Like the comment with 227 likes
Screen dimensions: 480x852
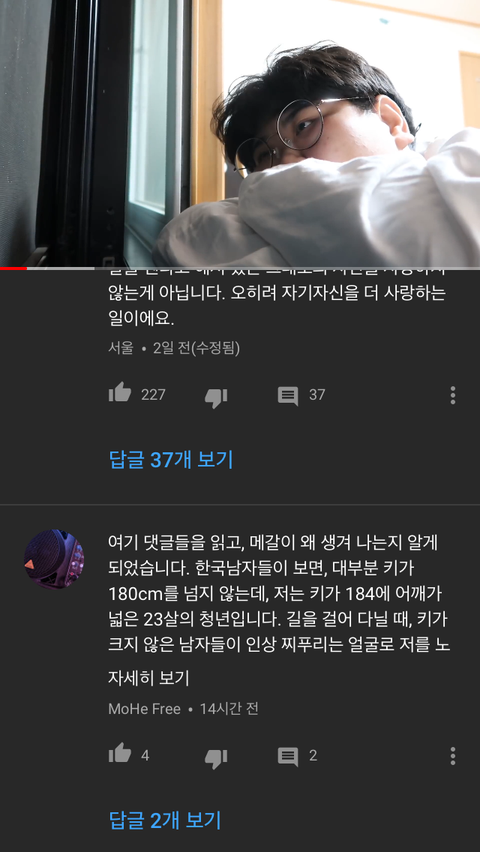tap(120, 393)
